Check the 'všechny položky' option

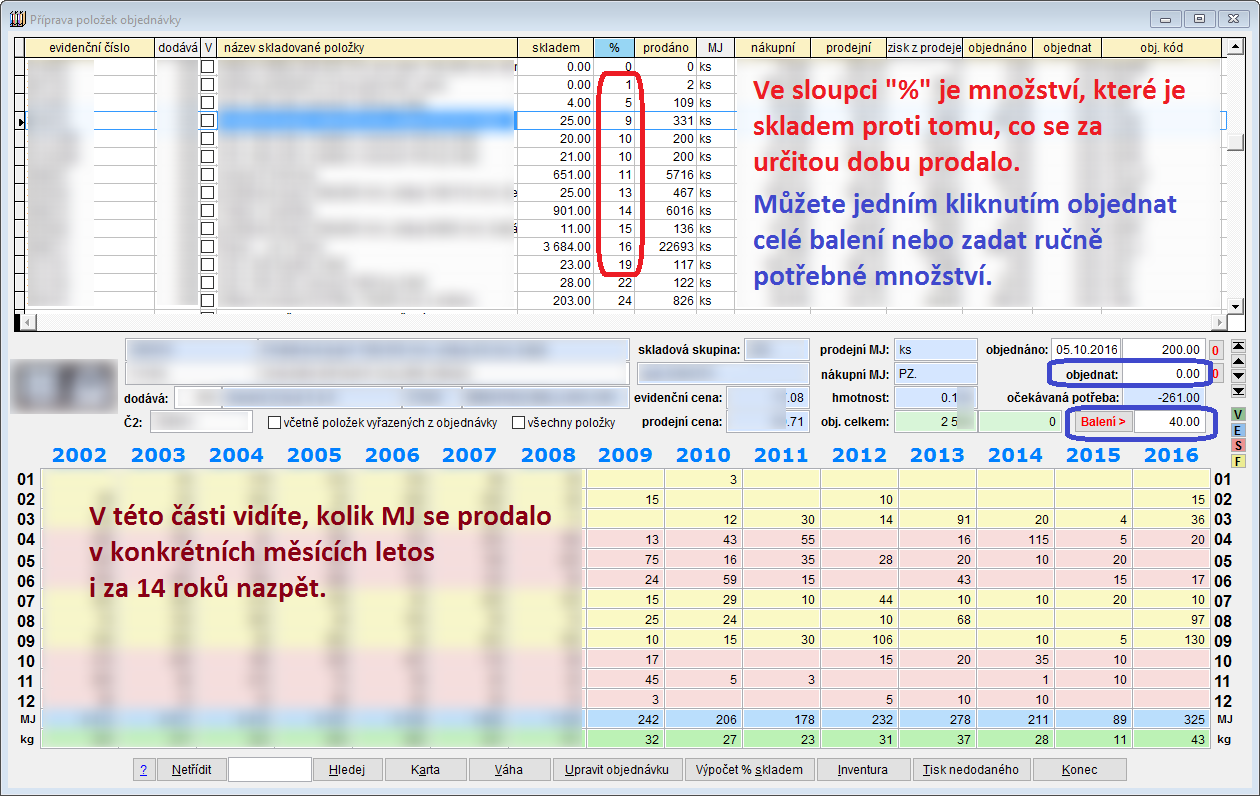click(518, 423)
